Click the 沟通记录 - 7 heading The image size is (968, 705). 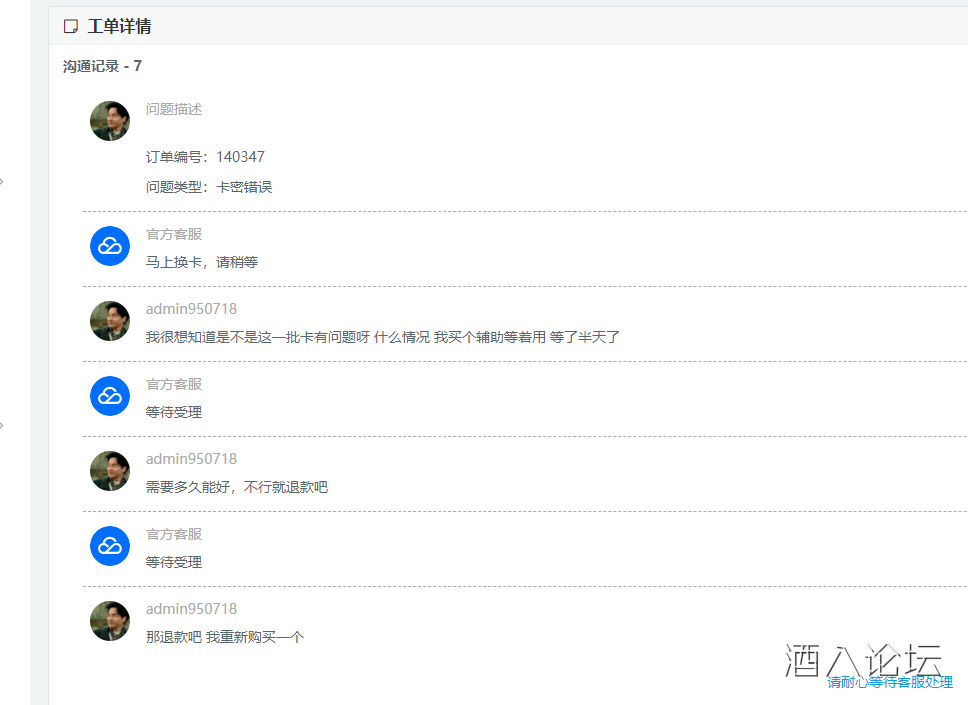100,66
